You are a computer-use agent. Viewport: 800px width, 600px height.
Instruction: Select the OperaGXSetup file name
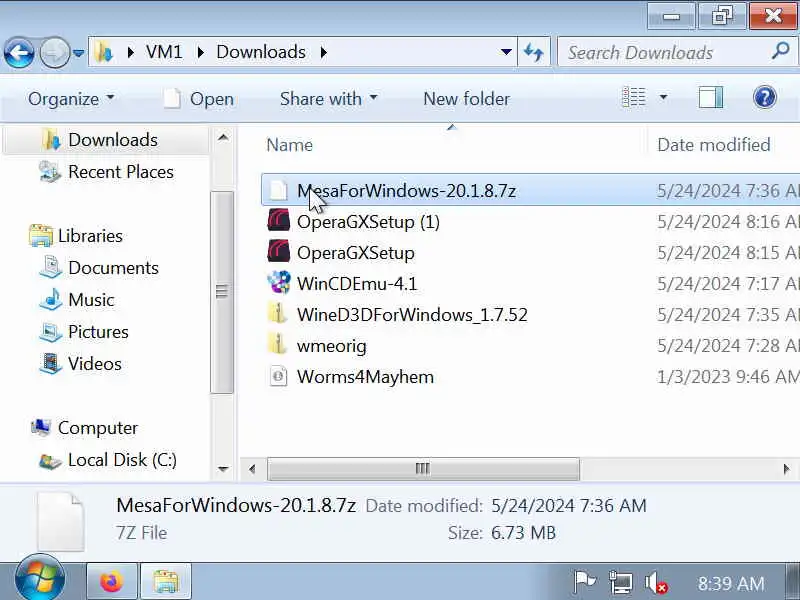pyautogui.click(x=356, y=253)
